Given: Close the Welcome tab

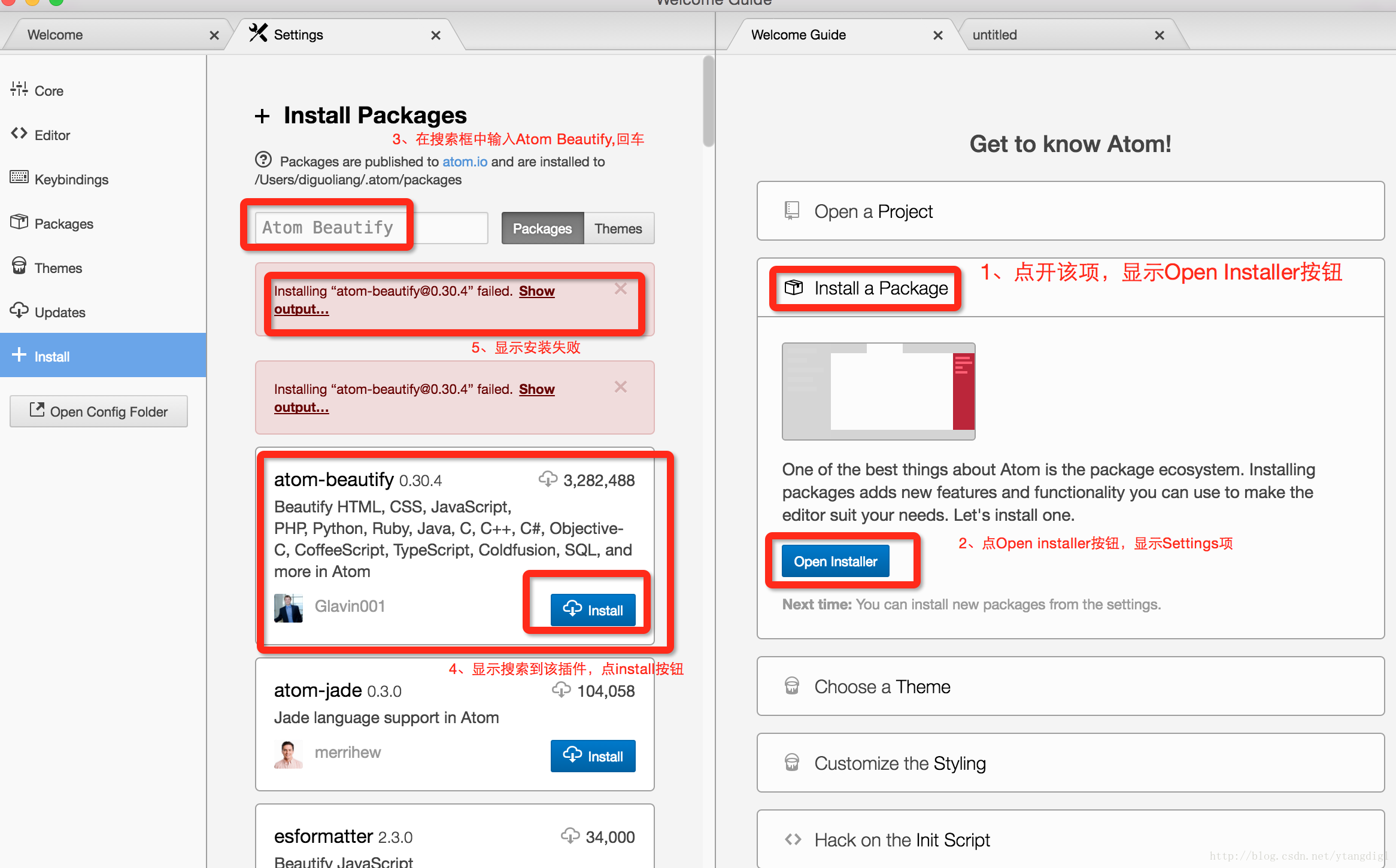Looking at the screenshot, I should [x=214, y=35].
